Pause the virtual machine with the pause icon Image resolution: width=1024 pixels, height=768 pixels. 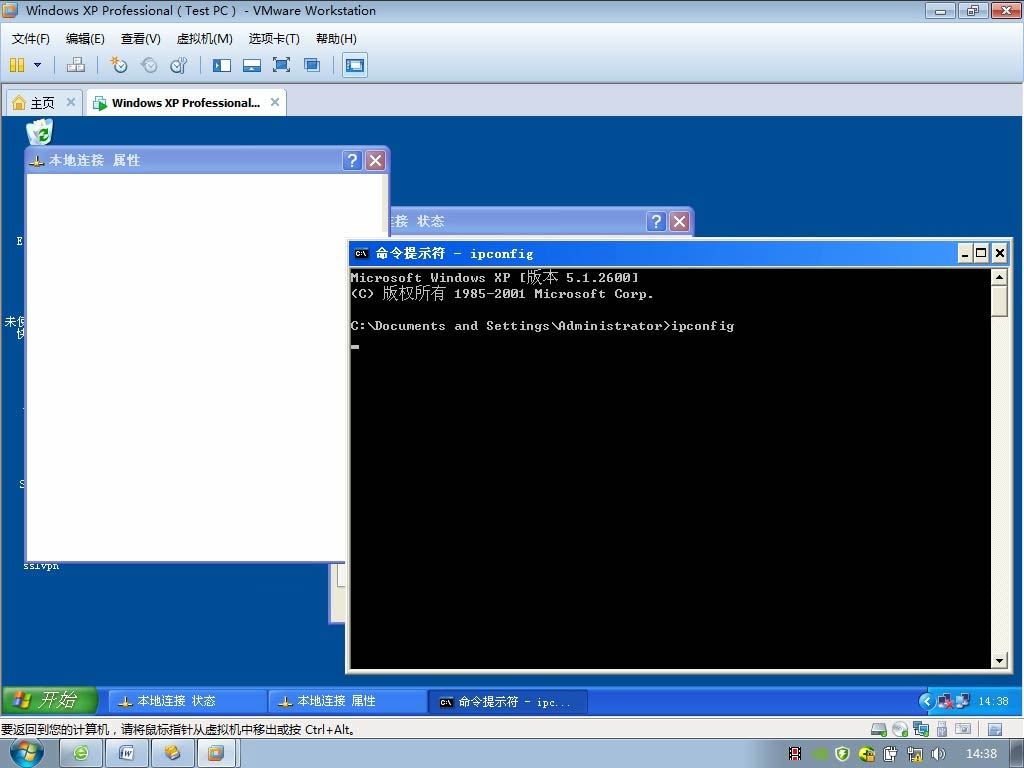pos(18,65)
